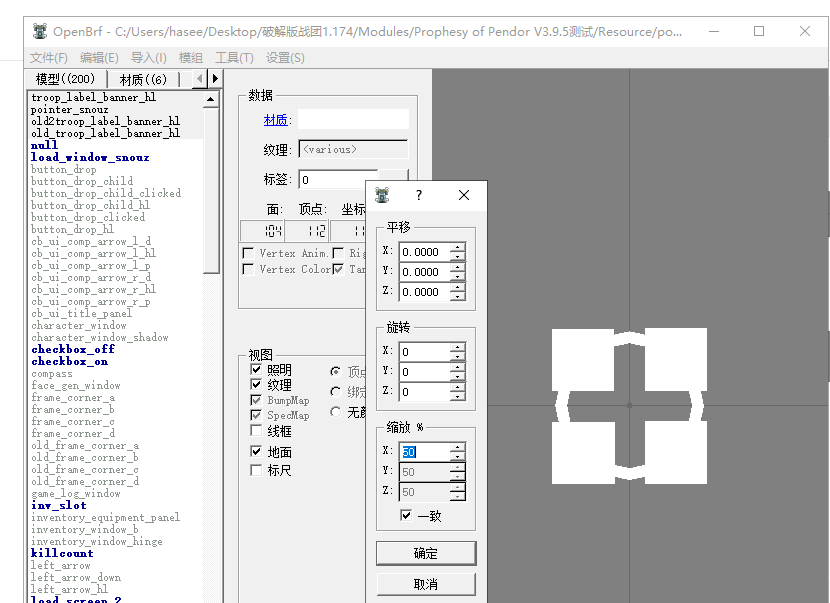Decrease 平移 Z with the down spinner arrow

coord(458,296)
